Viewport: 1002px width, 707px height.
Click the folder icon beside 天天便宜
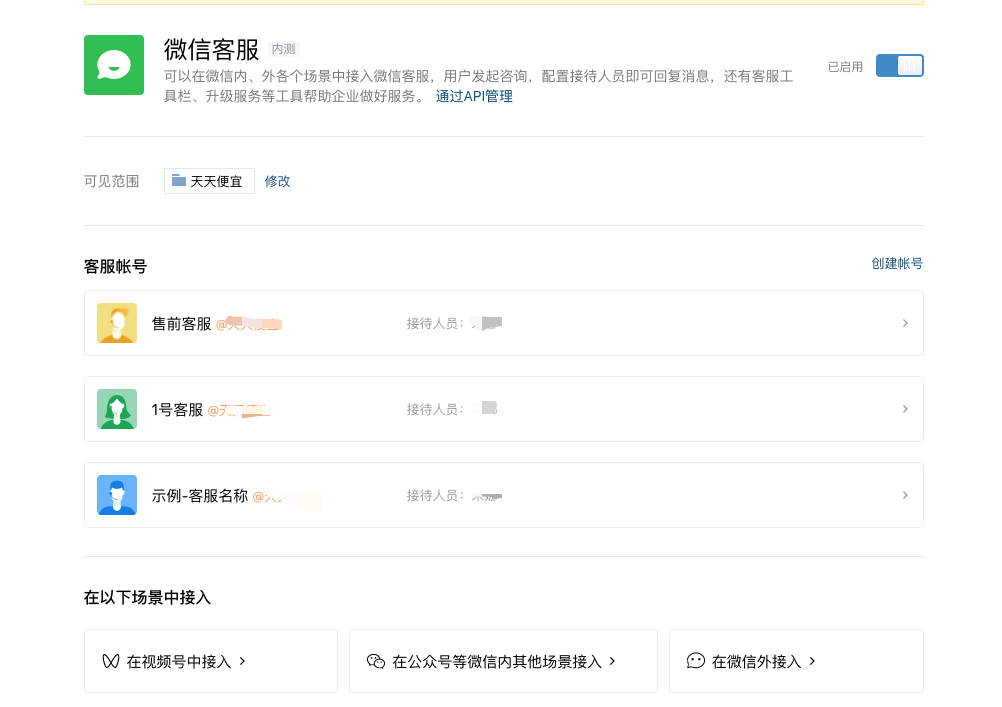pyautogui.click(x=179, y=181)
